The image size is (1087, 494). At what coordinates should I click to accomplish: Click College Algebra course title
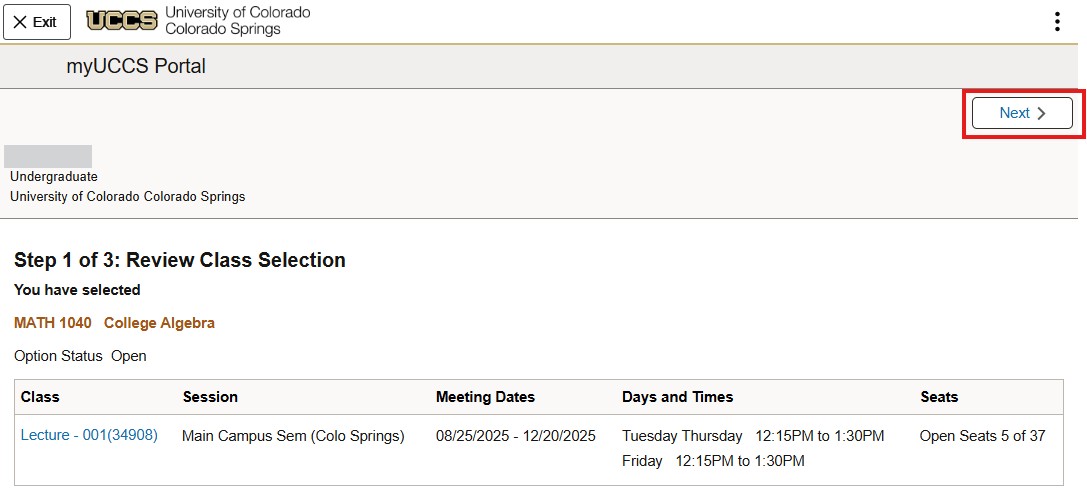click(x=159, y=323)
